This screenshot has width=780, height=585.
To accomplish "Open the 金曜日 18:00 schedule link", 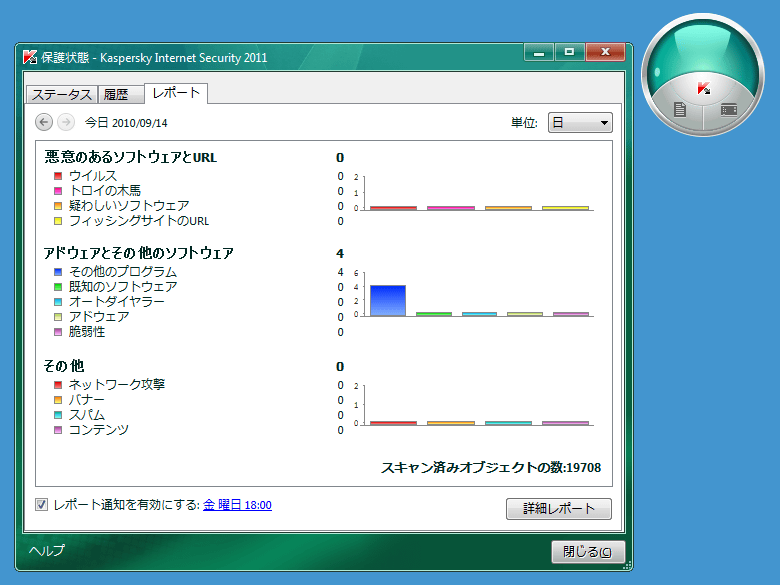I will [237, 505].
